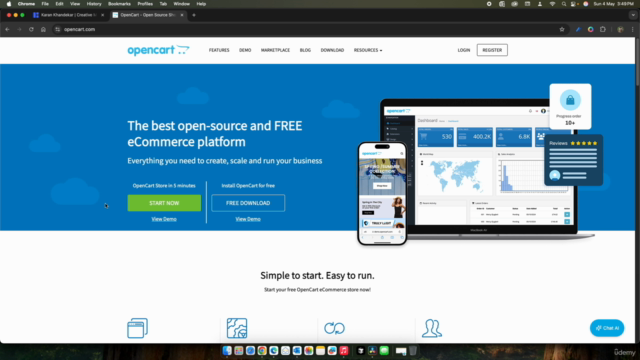Open Finder from the dock
The image size is (640, 360).
coord(227,351)
